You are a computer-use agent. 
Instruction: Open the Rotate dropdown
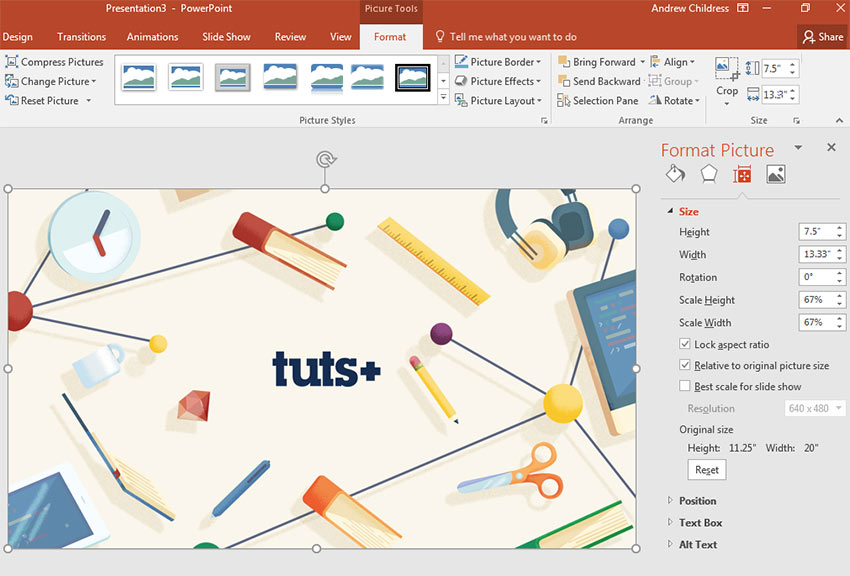pos(673,100)
